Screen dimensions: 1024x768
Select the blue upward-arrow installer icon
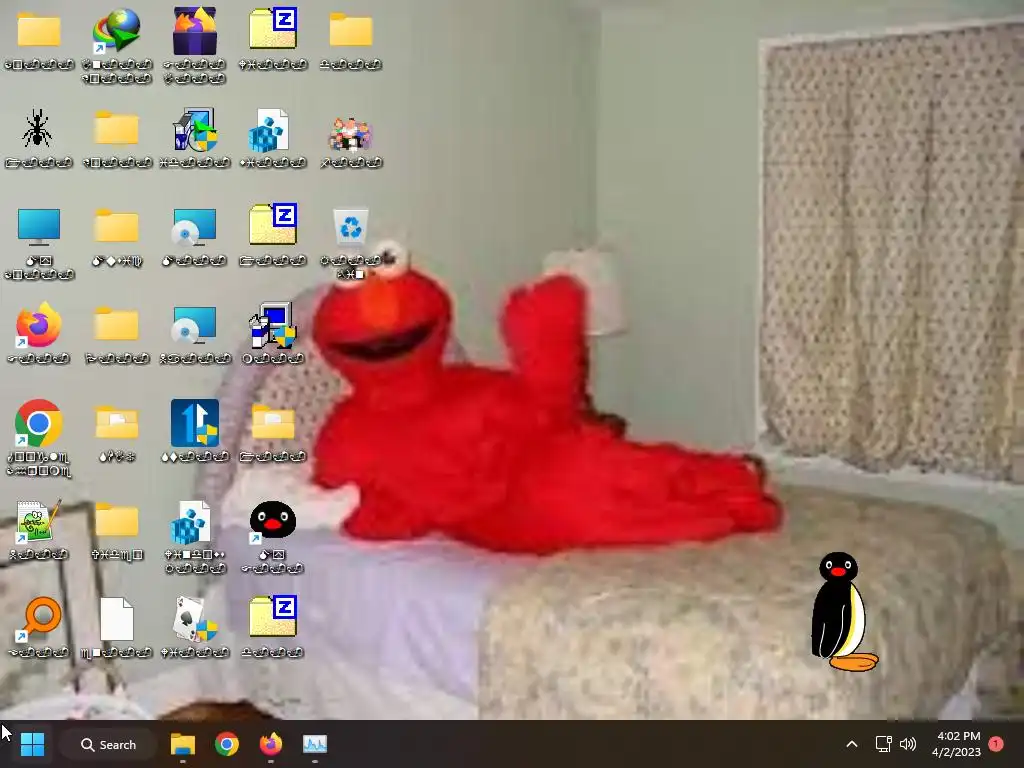[x=195, y=423]
